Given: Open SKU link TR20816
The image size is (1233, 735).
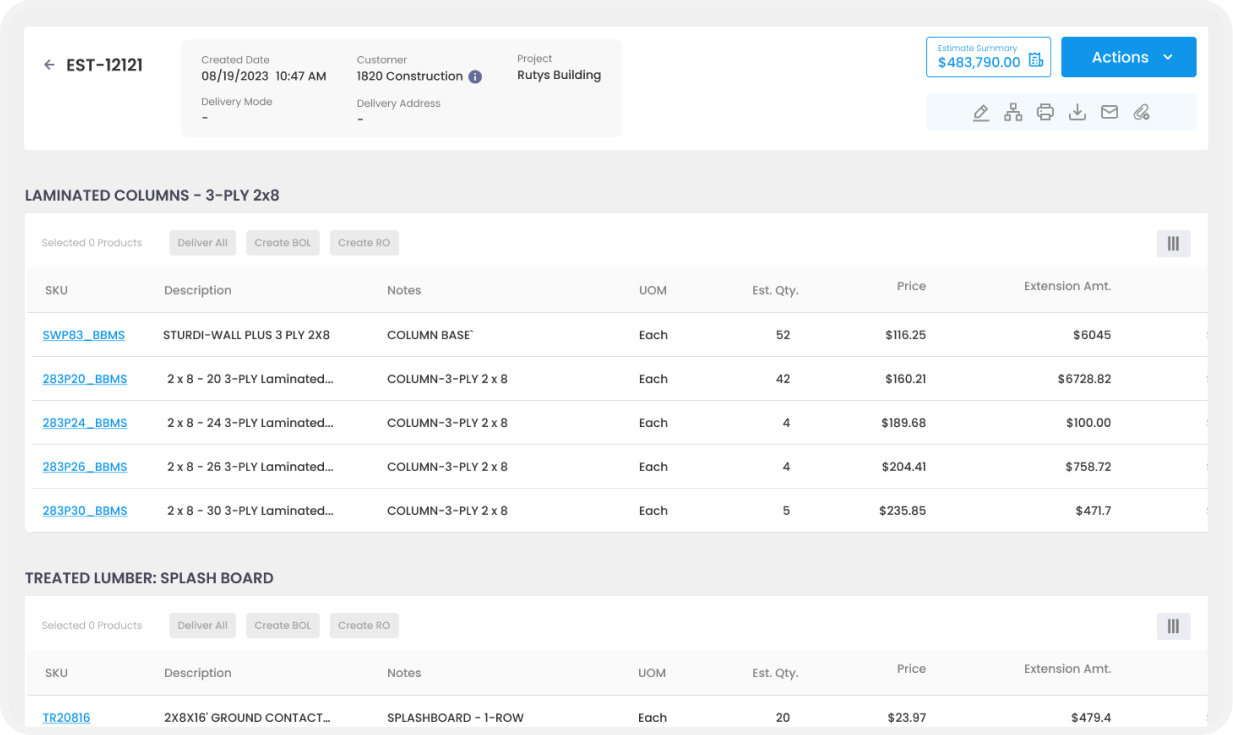Looking at the screenshot, I should pyautogui.click(x=66, y=718).
